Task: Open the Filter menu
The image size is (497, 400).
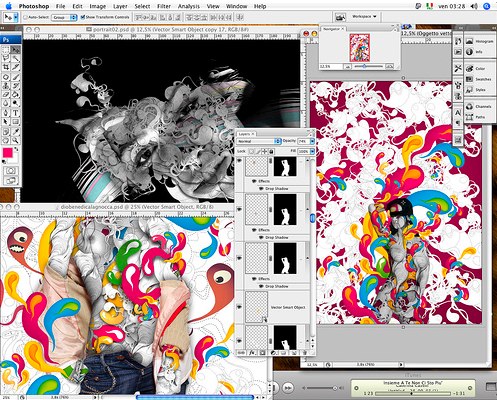Action: (x=164, y=6)
